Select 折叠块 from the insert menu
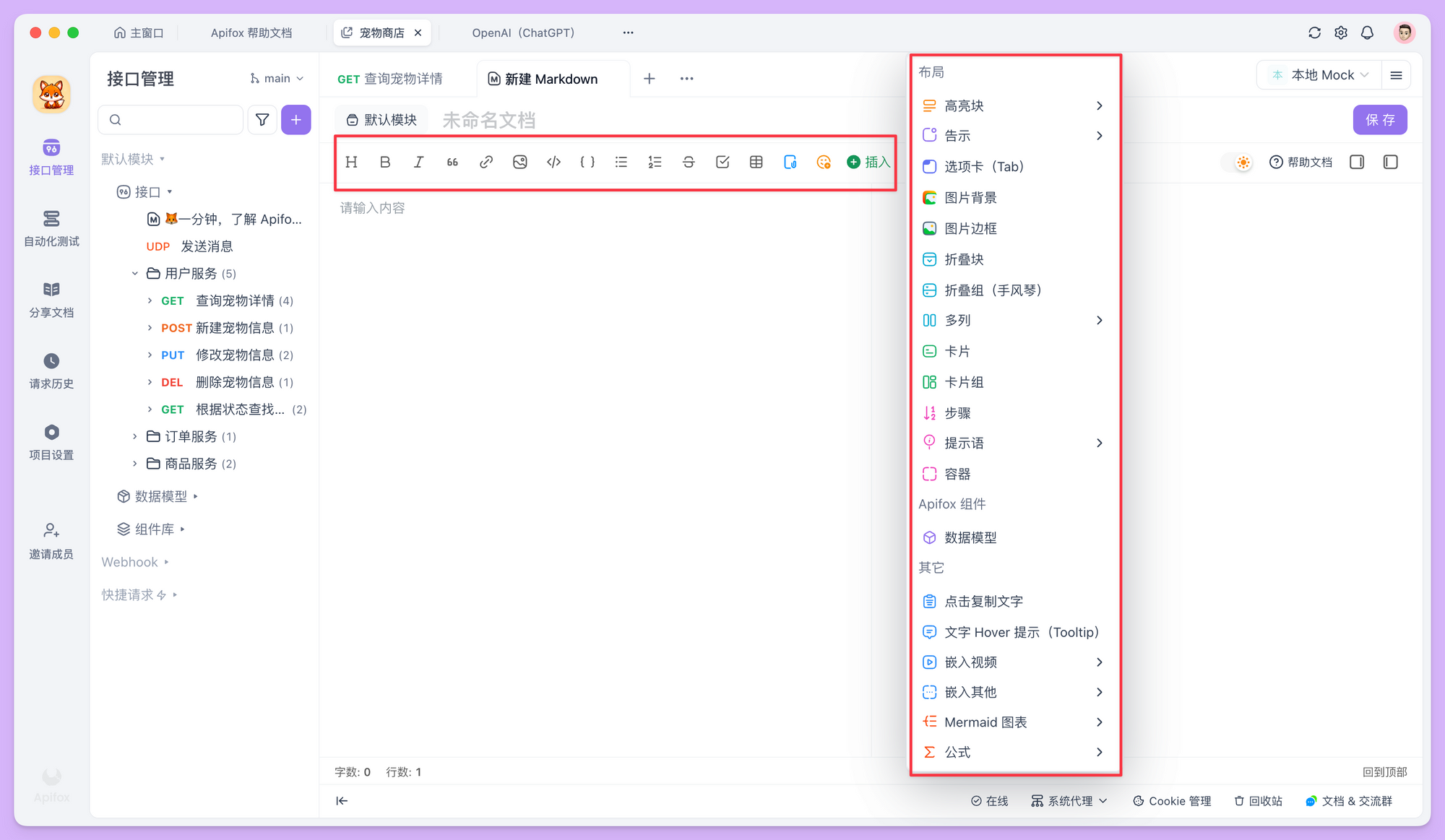The height and width of the screenshot is (840, 1445). tap(964, 259)
